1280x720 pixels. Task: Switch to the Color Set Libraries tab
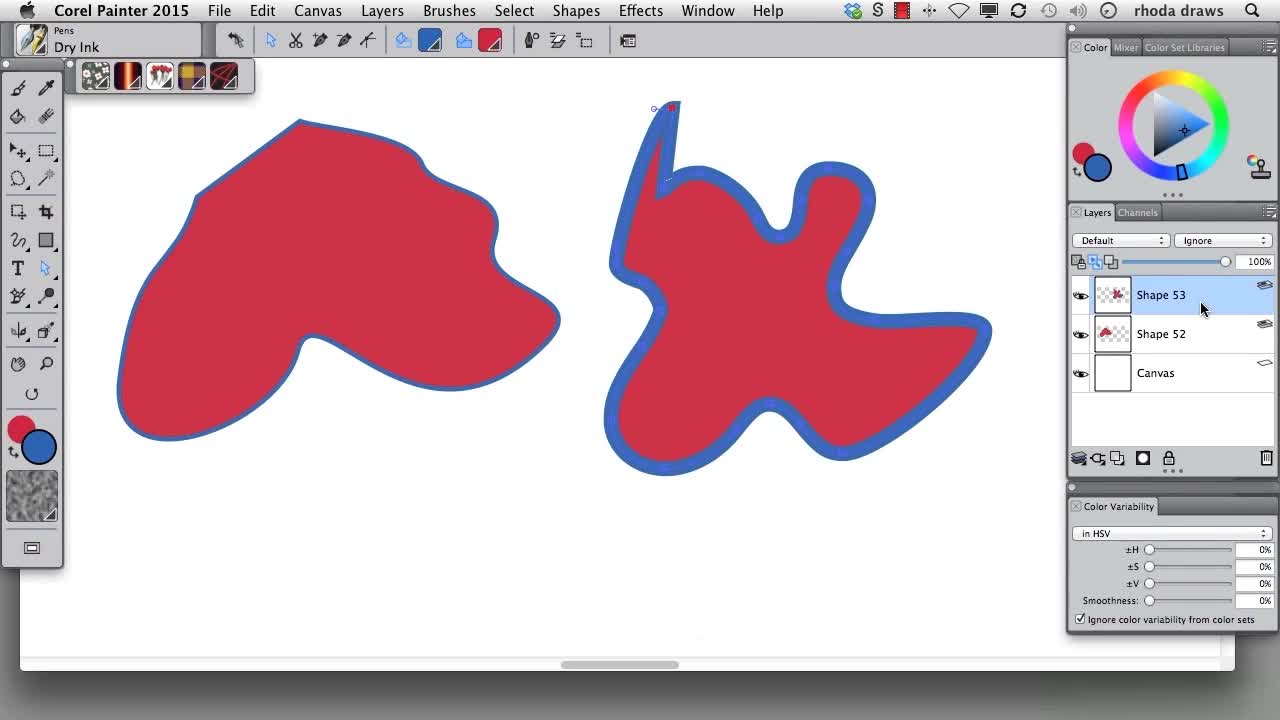click(x=1185, y=48)
